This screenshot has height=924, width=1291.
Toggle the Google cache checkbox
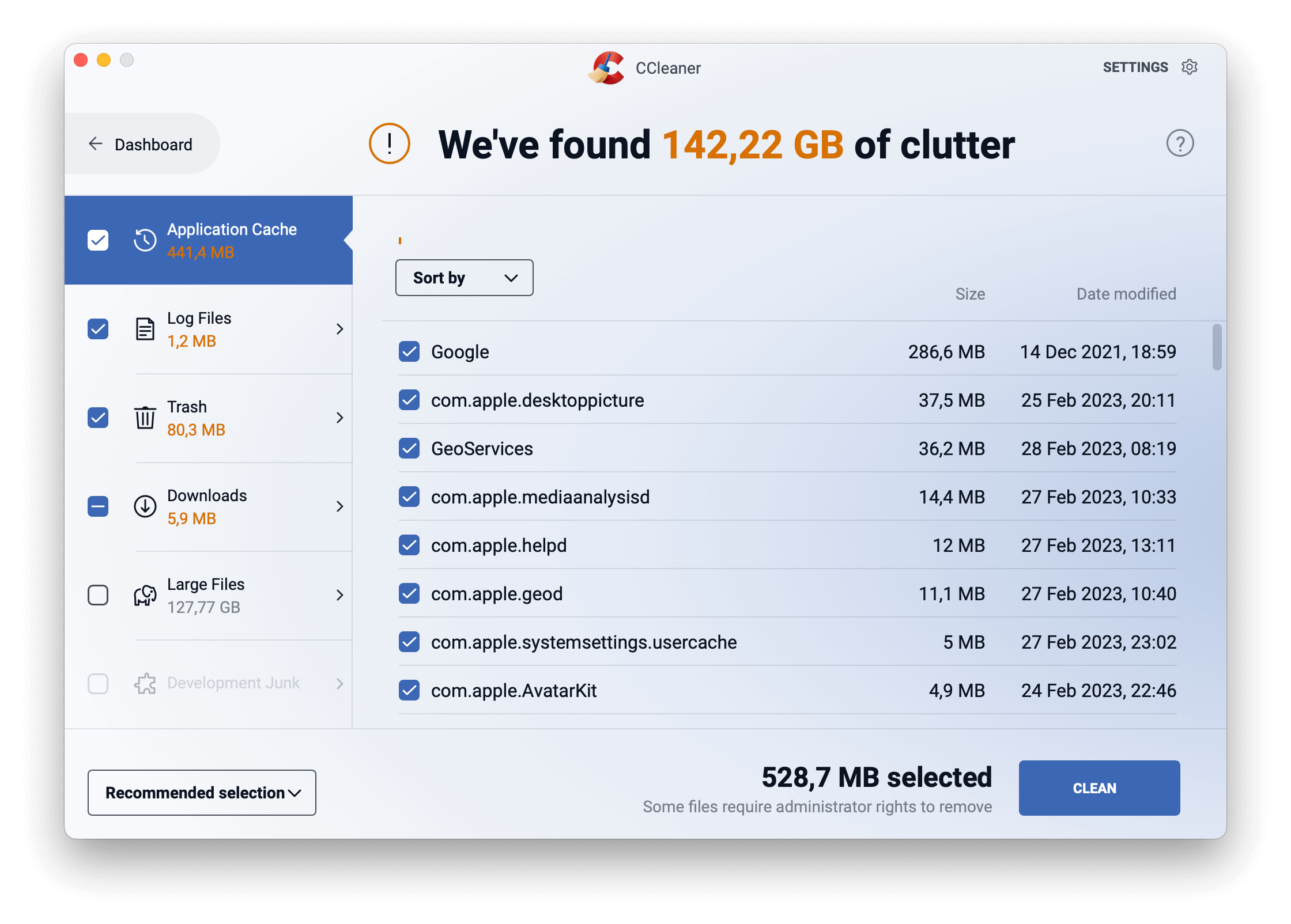[409, 352]
